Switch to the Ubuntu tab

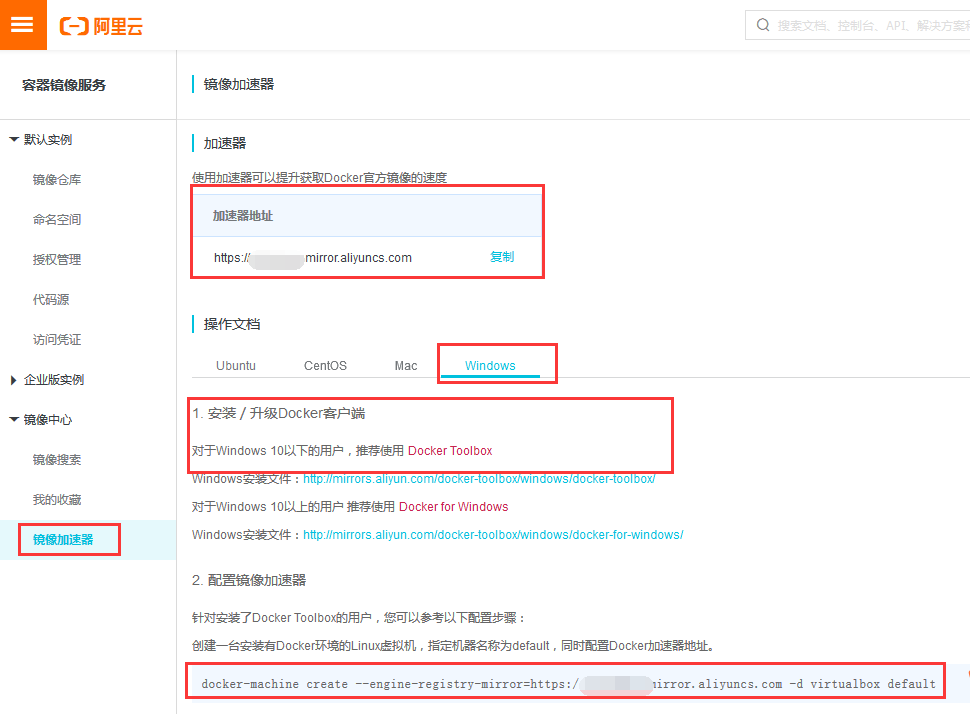point(236,366)
